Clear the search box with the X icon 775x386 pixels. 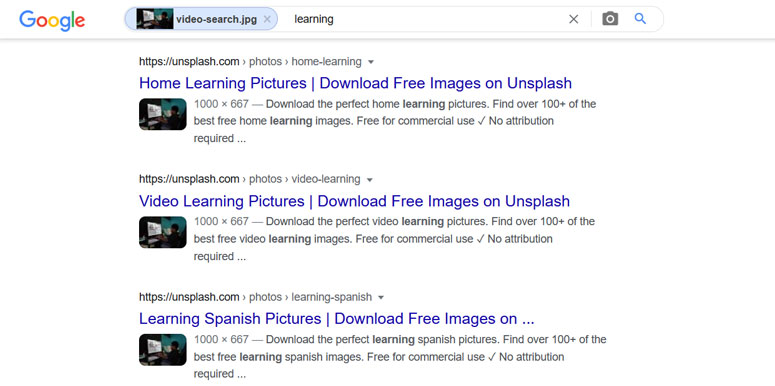click(573, 19)
